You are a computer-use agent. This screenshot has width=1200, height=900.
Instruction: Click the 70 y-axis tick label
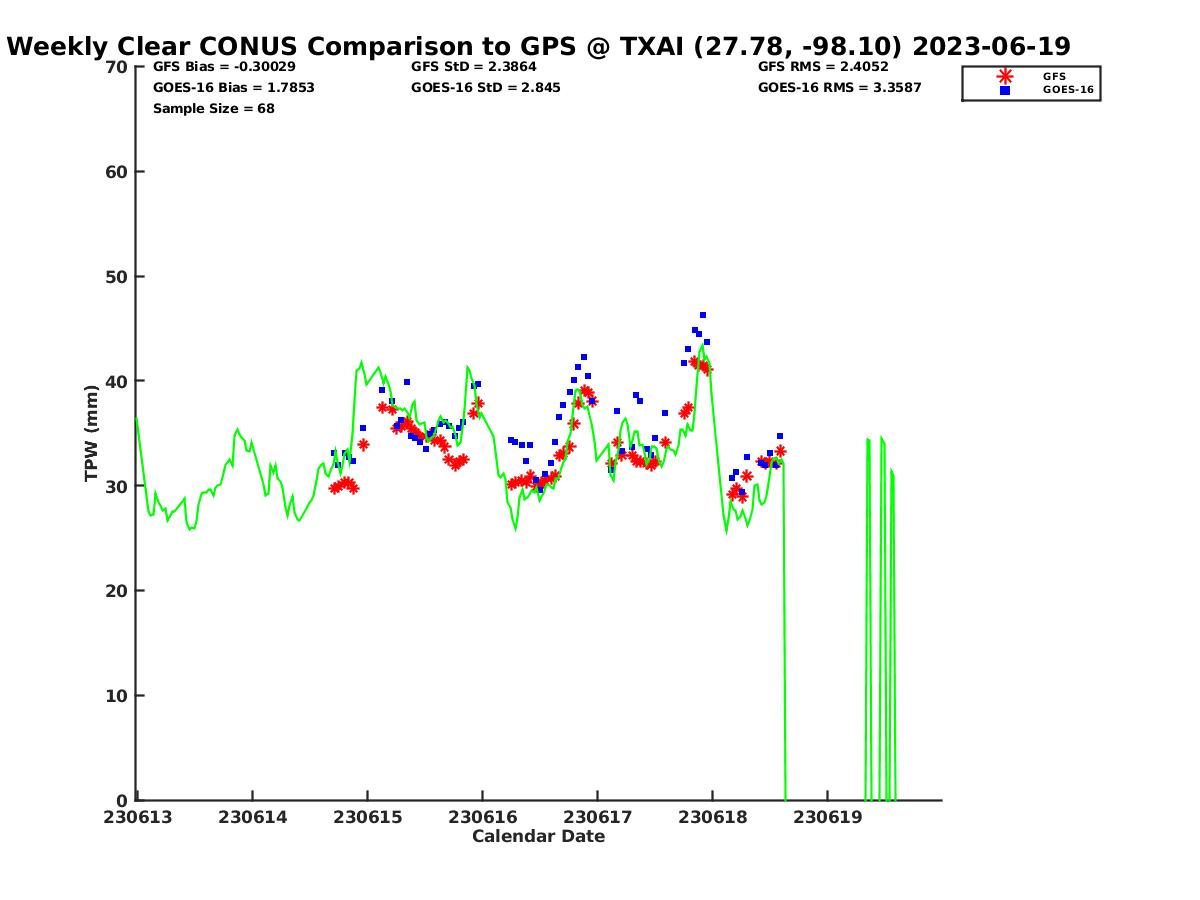point(116,67)
